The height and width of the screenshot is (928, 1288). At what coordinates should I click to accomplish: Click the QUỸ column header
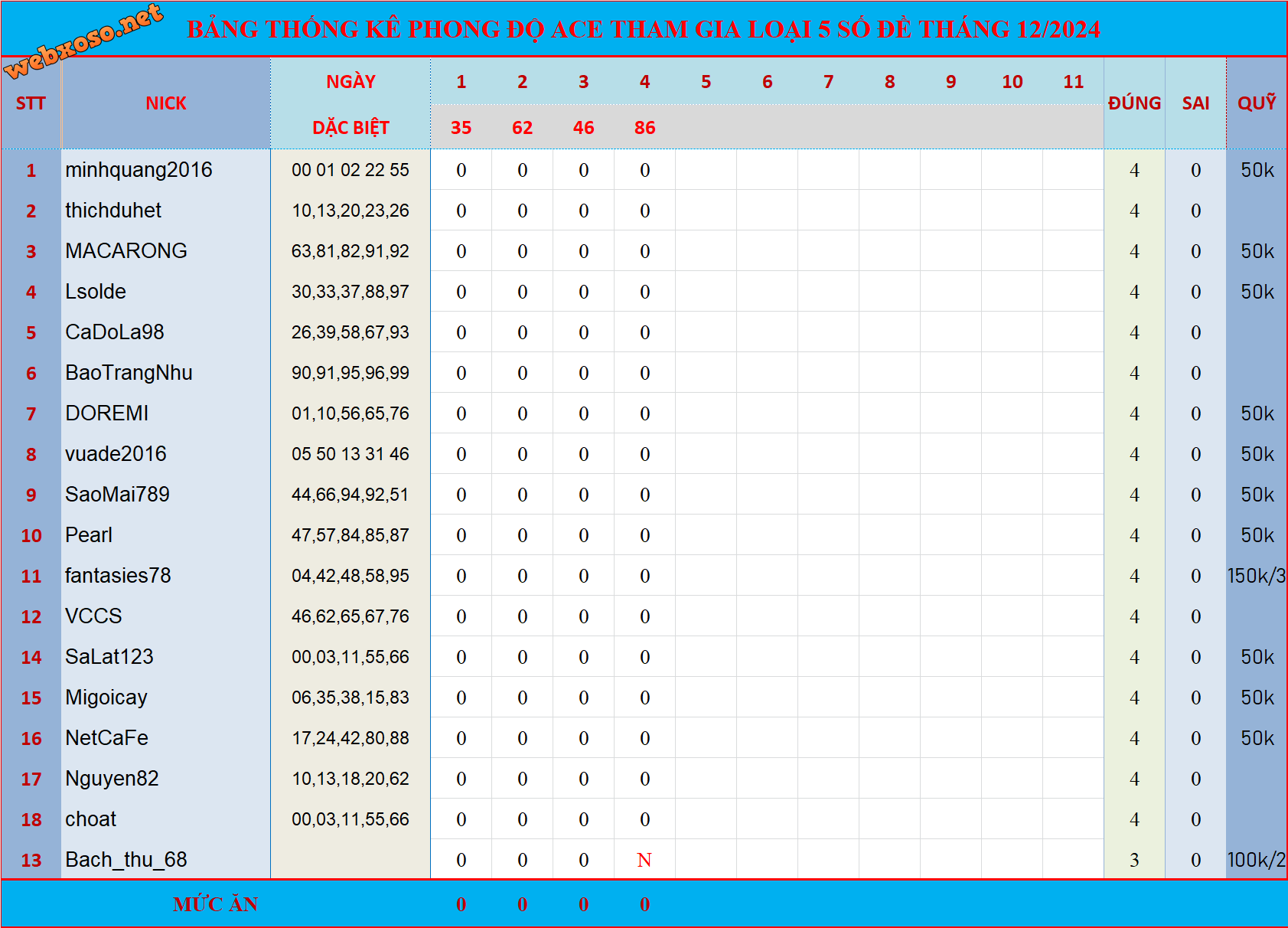[x=1257, y=103]
